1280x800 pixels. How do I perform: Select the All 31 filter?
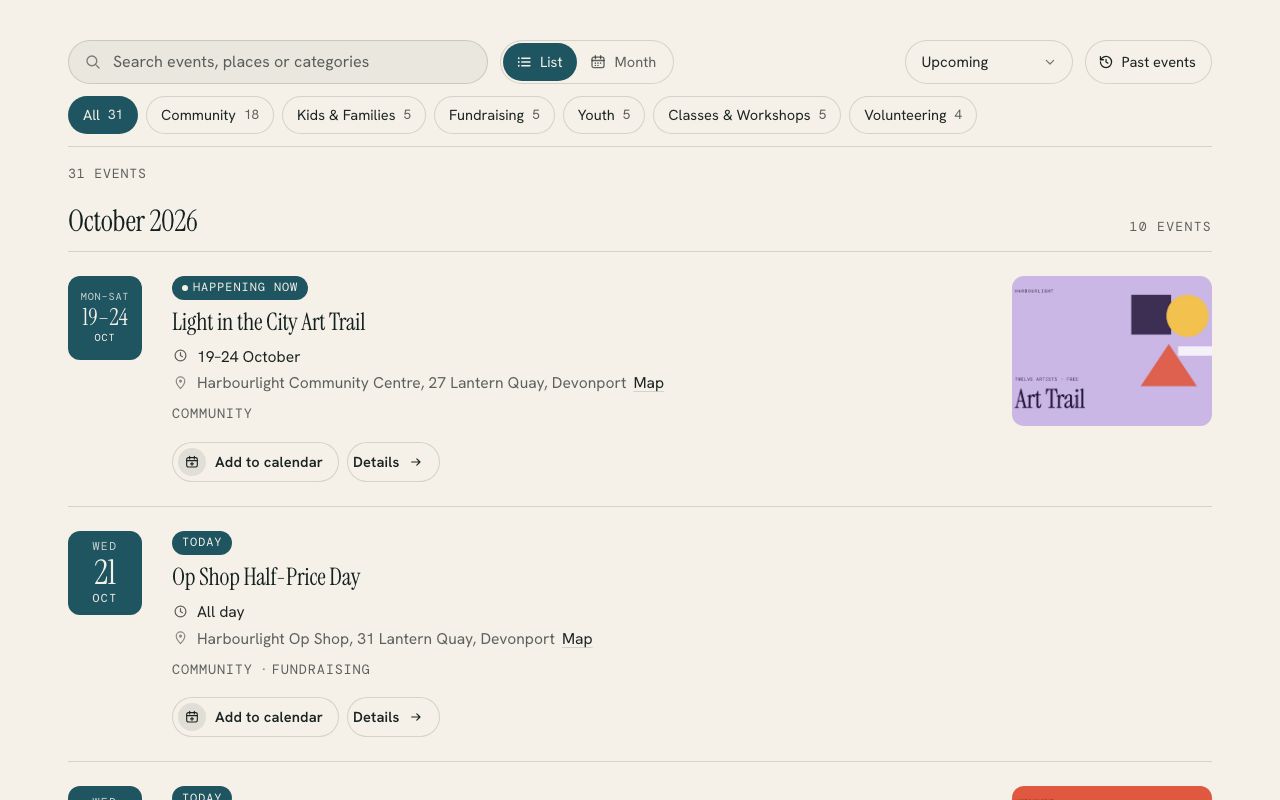coord(103,115)
